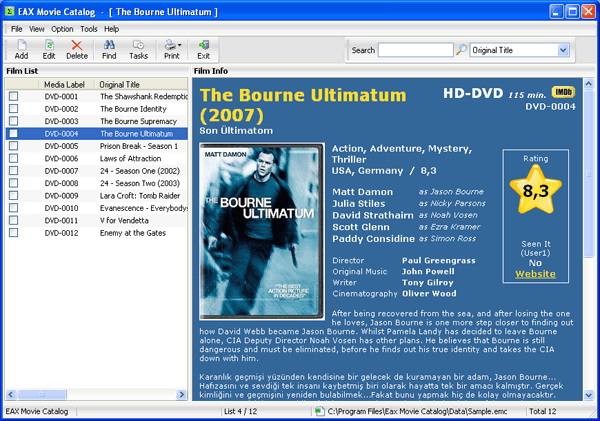Viewport: 600px width, 421px height.
Task: Select V for Vendetta row
Action: (x=96, y=220)
